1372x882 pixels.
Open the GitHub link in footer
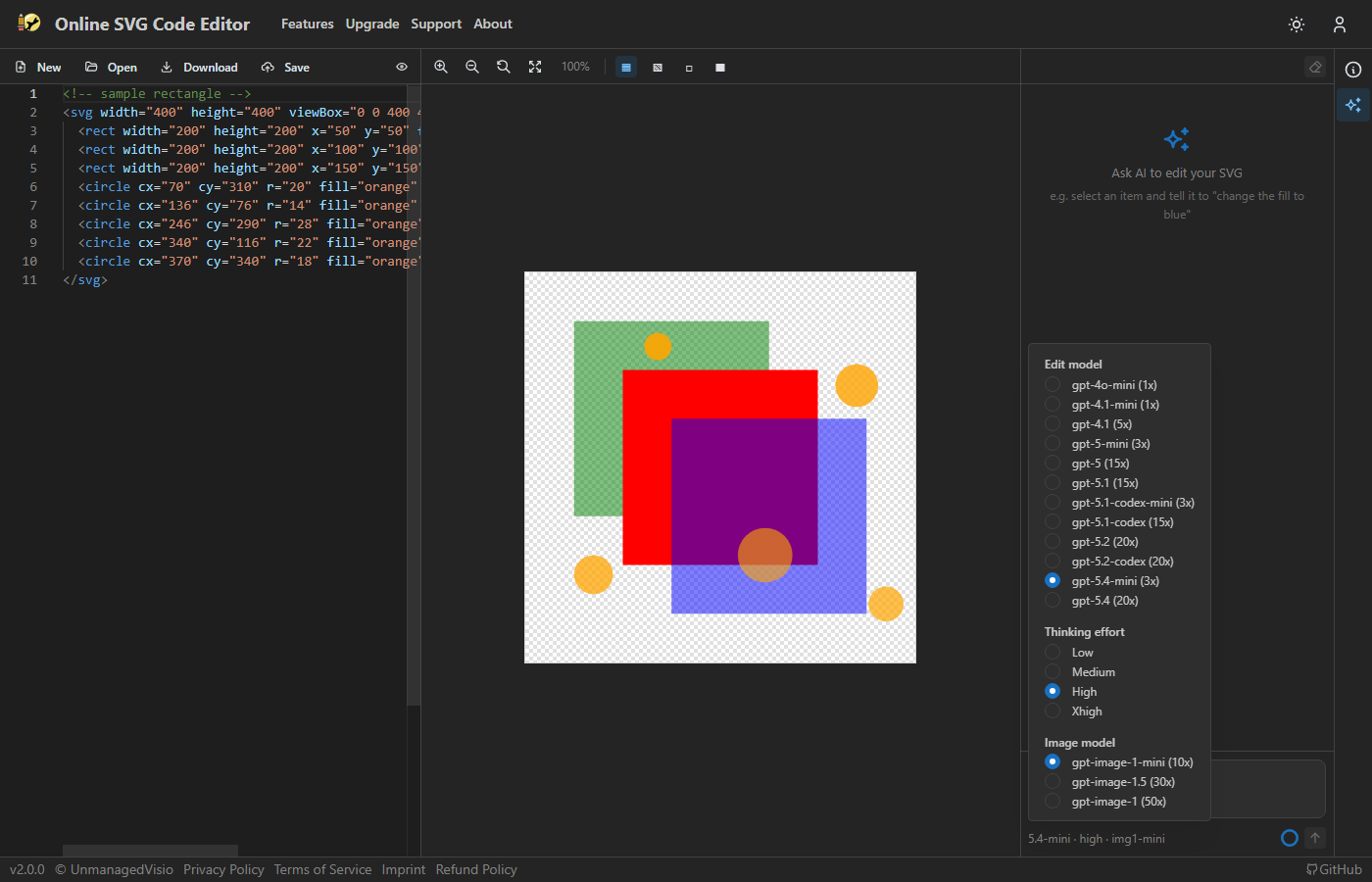(x=1334, y=869)
